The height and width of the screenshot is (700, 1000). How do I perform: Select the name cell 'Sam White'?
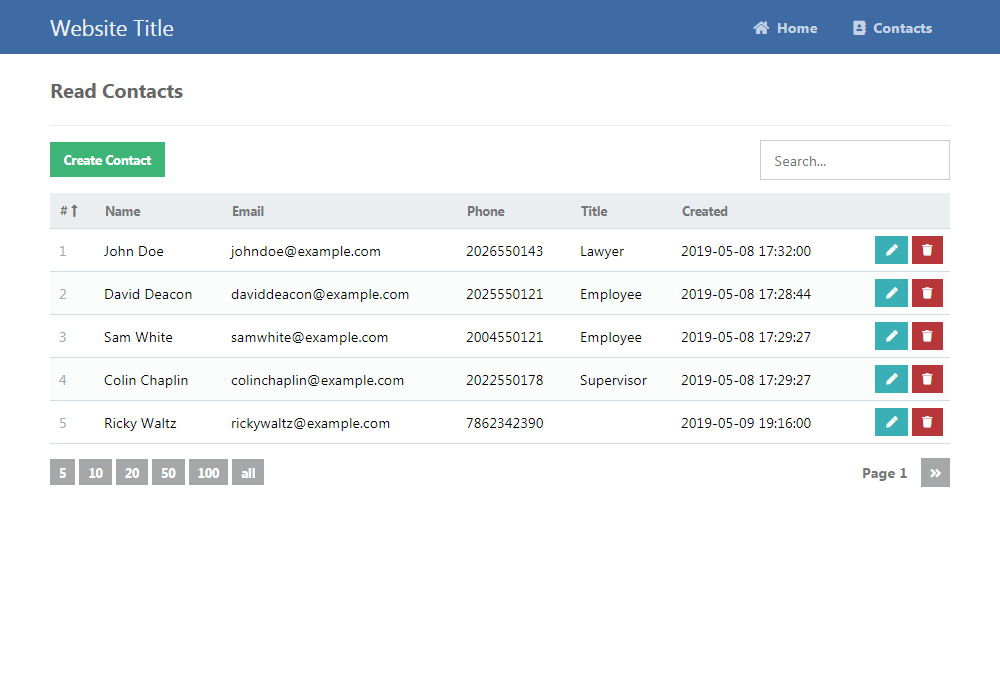click(x=138, y=337)
